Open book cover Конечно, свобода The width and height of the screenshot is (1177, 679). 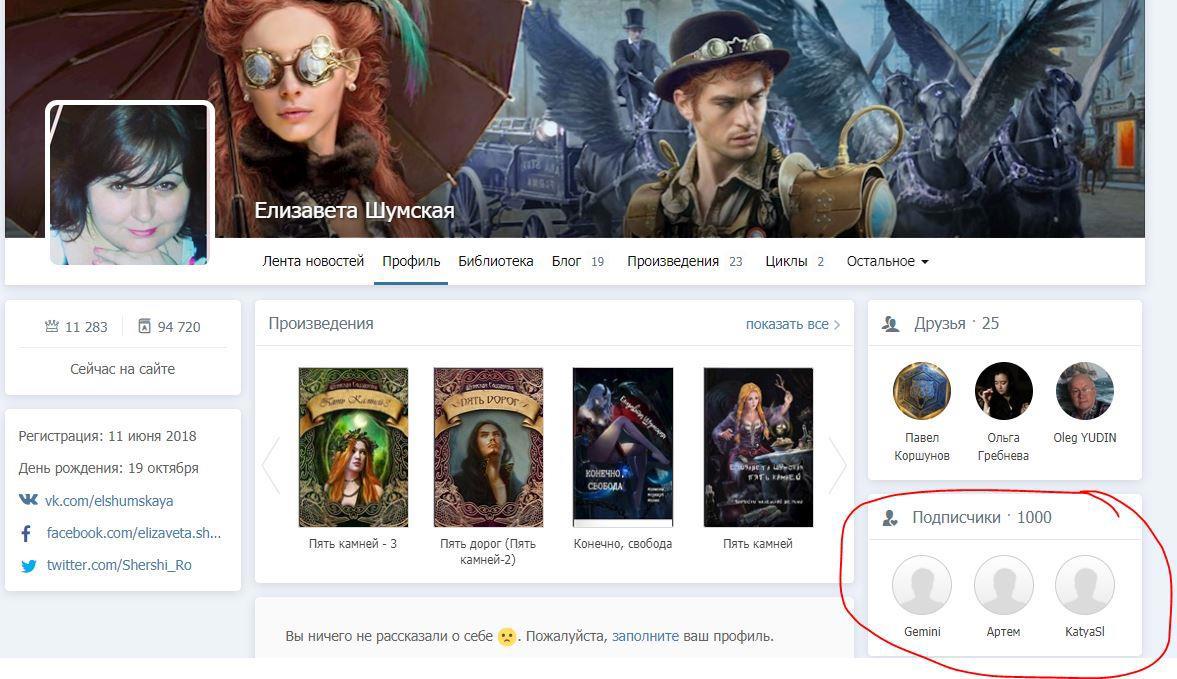click(x=622, y=446)
